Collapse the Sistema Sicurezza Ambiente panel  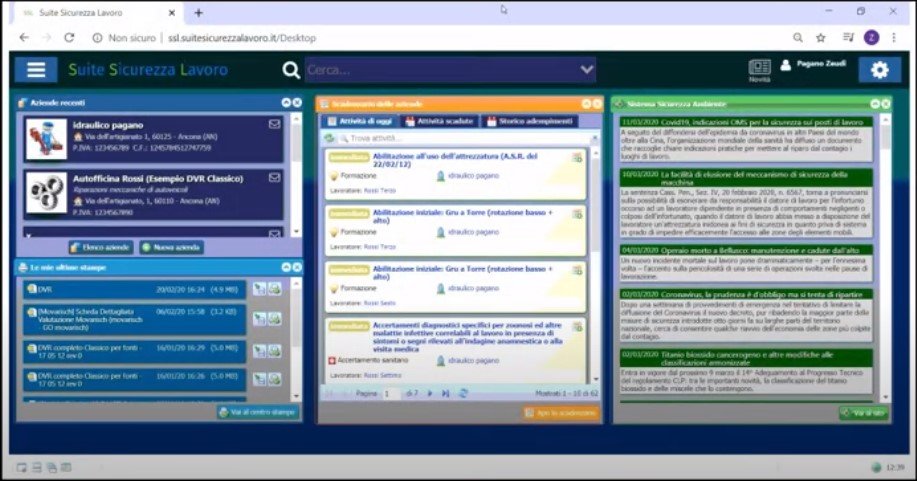(874, 103)
